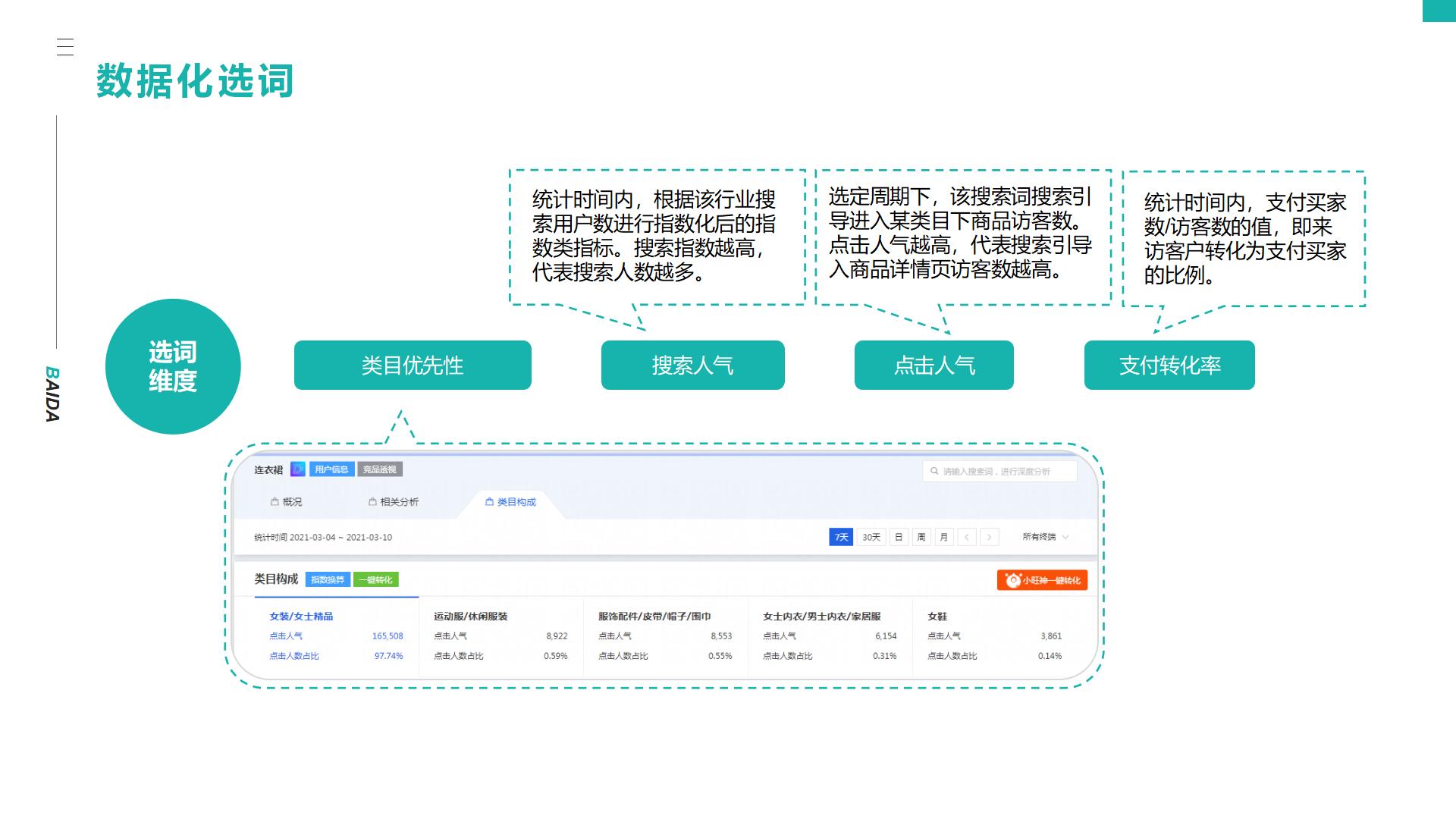Screen dimensions: 1456x819
Task: Click the next arrow beside time period buttons
Action: tap(990, 537)
